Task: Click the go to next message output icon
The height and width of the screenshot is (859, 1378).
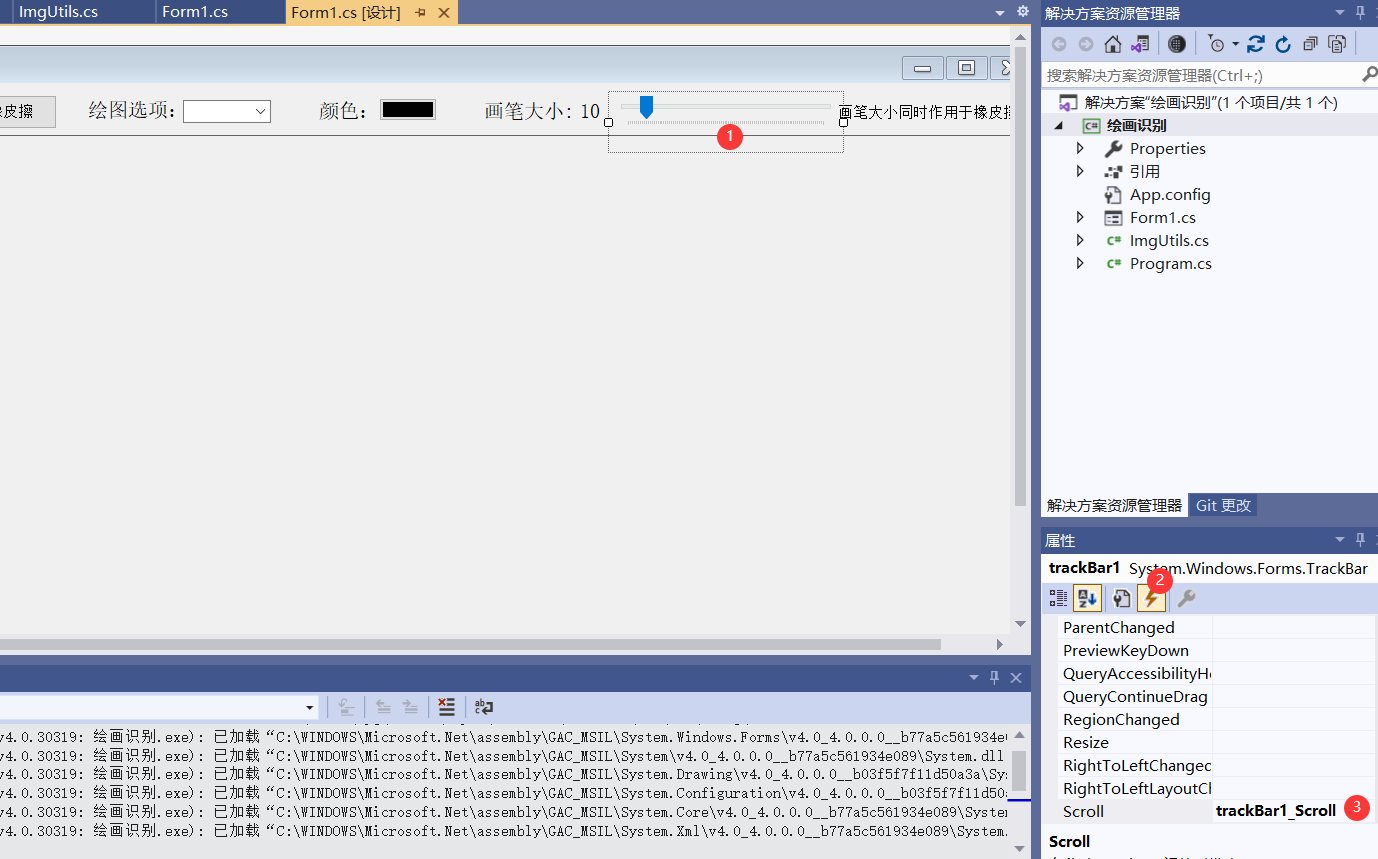Action: [x=410, y=707]
